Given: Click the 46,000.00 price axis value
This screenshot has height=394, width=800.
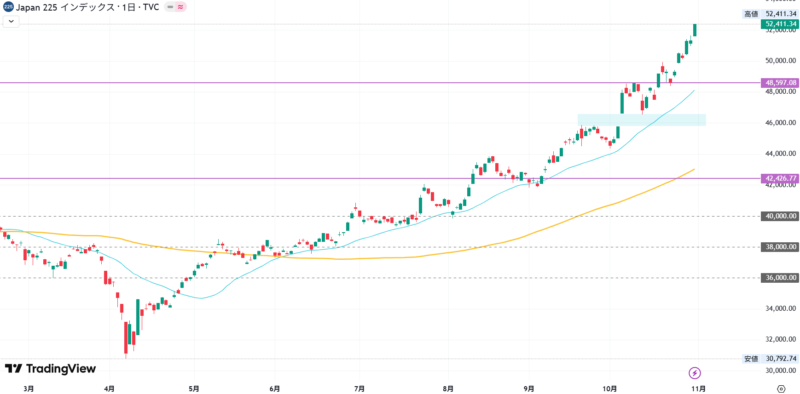Looking at the screenshot, I should 781,123.
